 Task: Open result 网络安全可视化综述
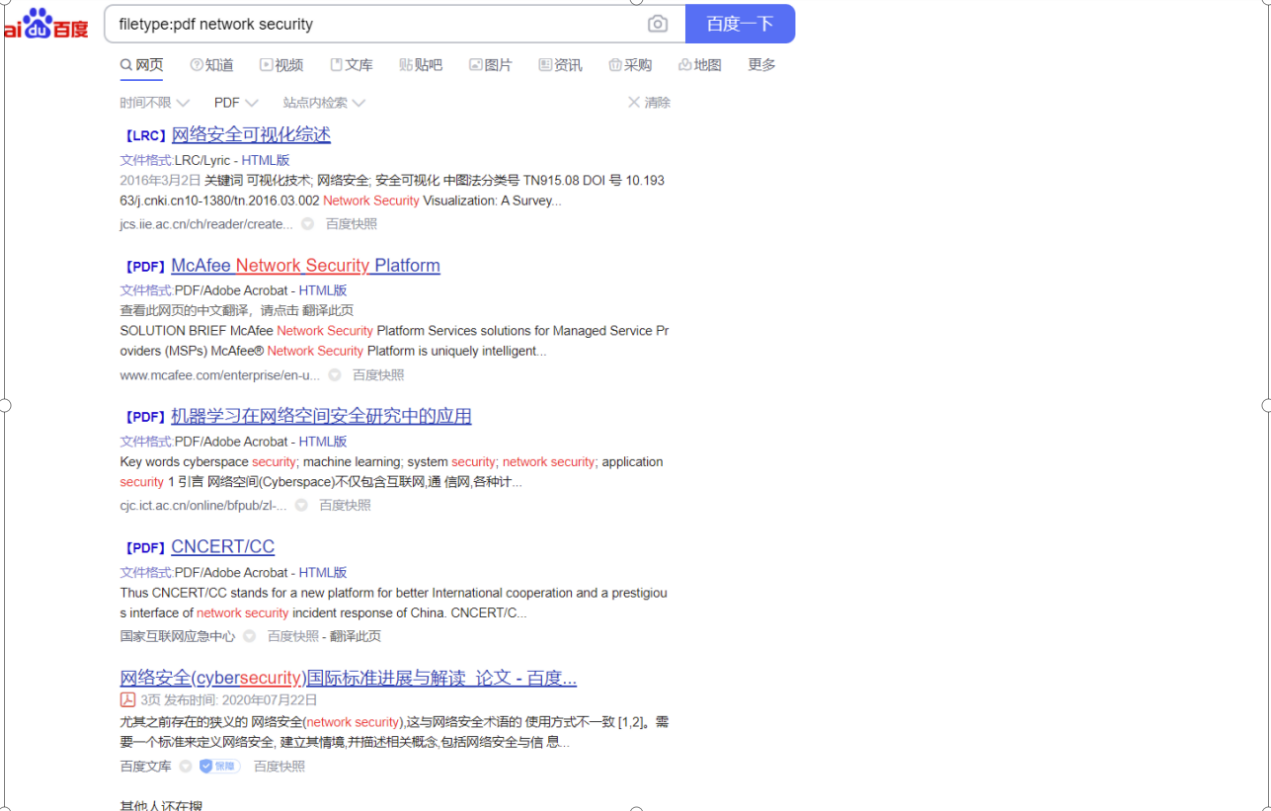click(x=251, y=135)
